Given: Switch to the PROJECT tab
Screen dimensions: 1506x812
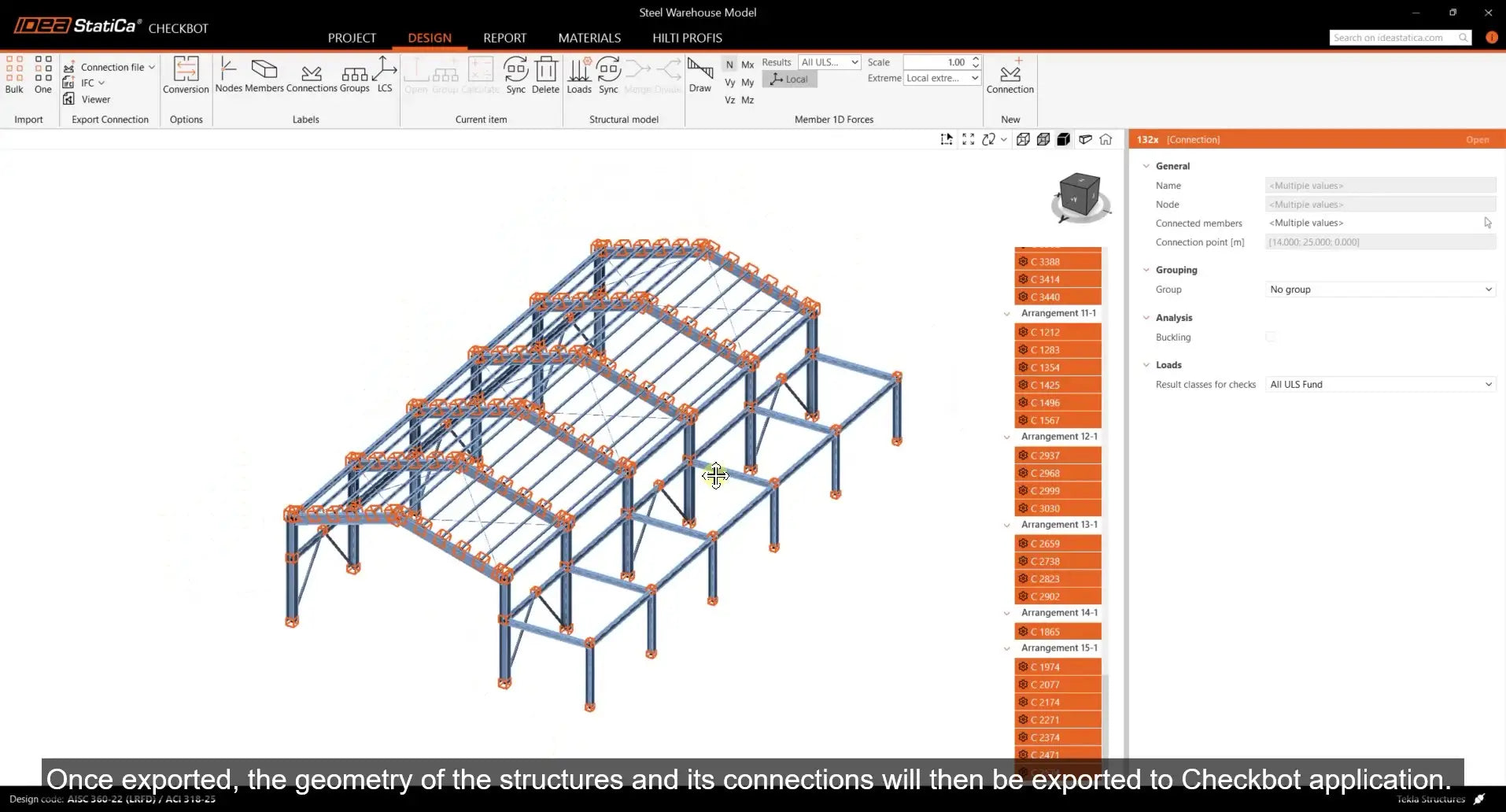Looking at the screenshot, I should pos(352,38).
